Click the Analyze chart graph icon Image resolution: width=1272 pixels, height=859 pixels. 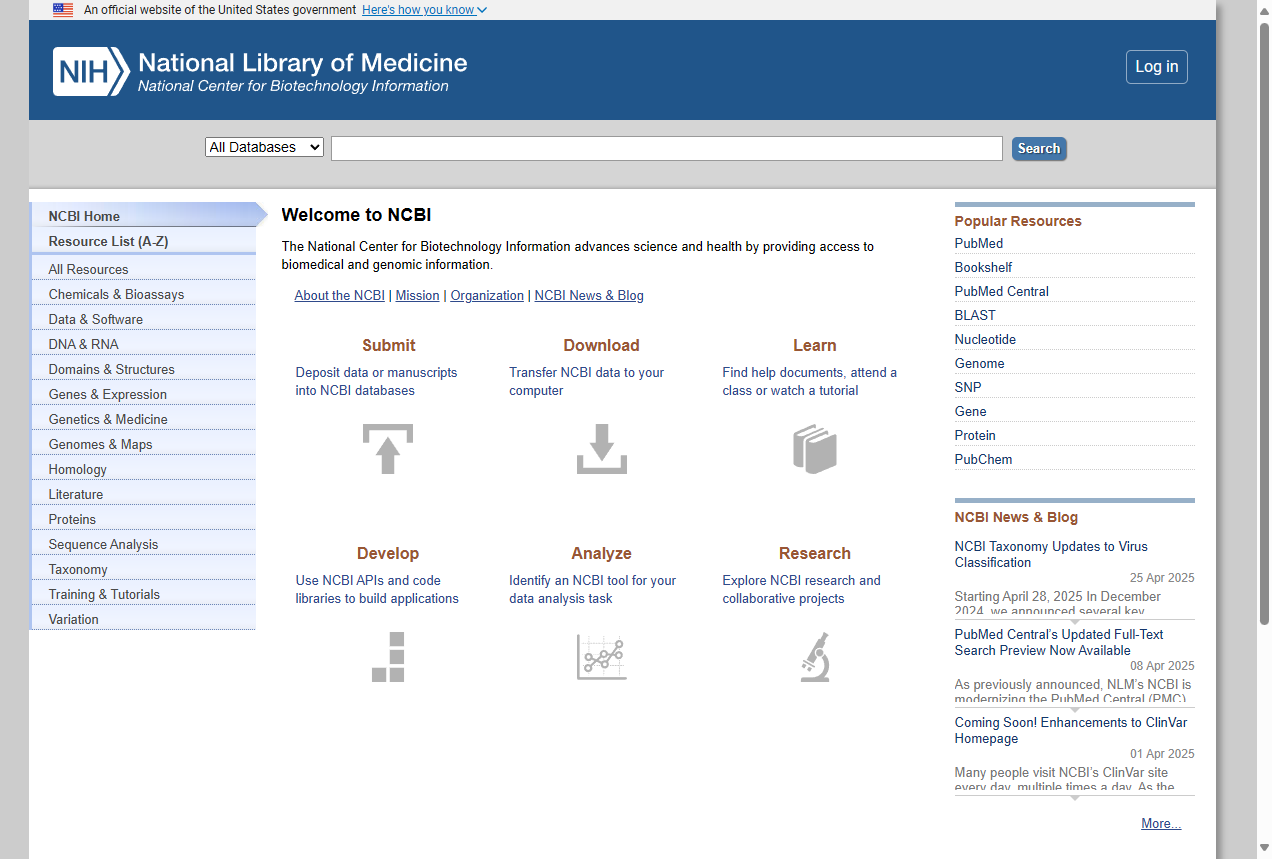click(601, 657)
